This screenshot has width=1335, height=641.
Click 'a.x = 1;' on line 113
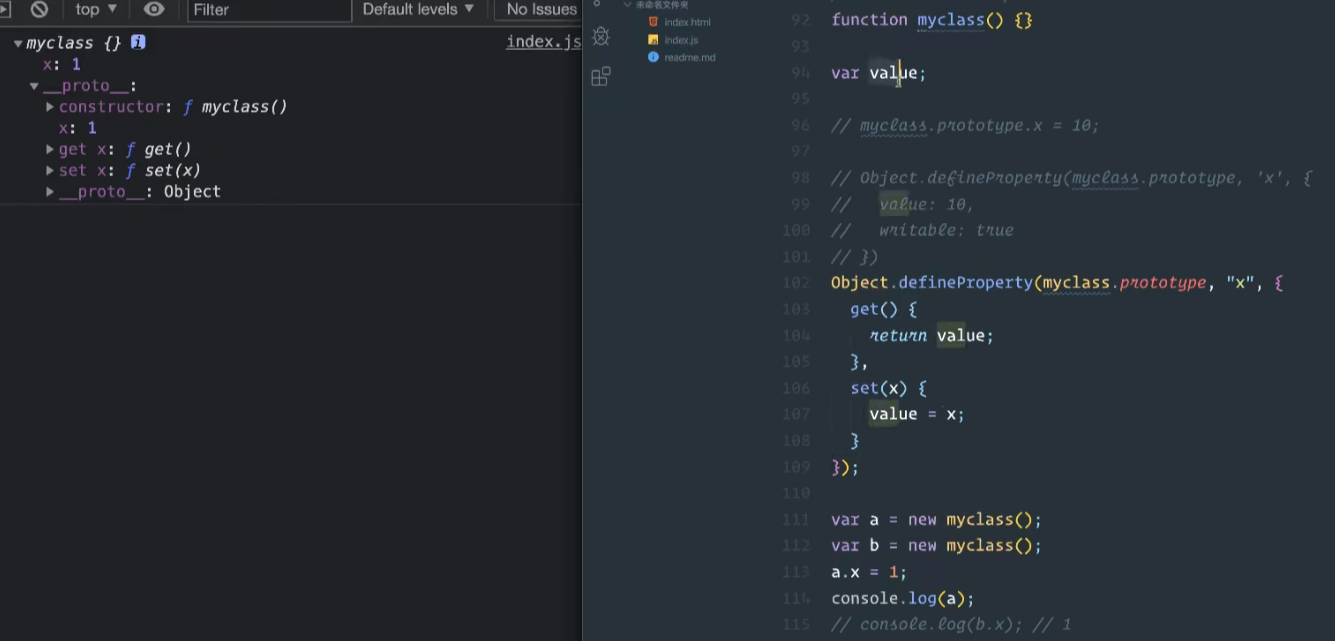click(x=869, y=572)
